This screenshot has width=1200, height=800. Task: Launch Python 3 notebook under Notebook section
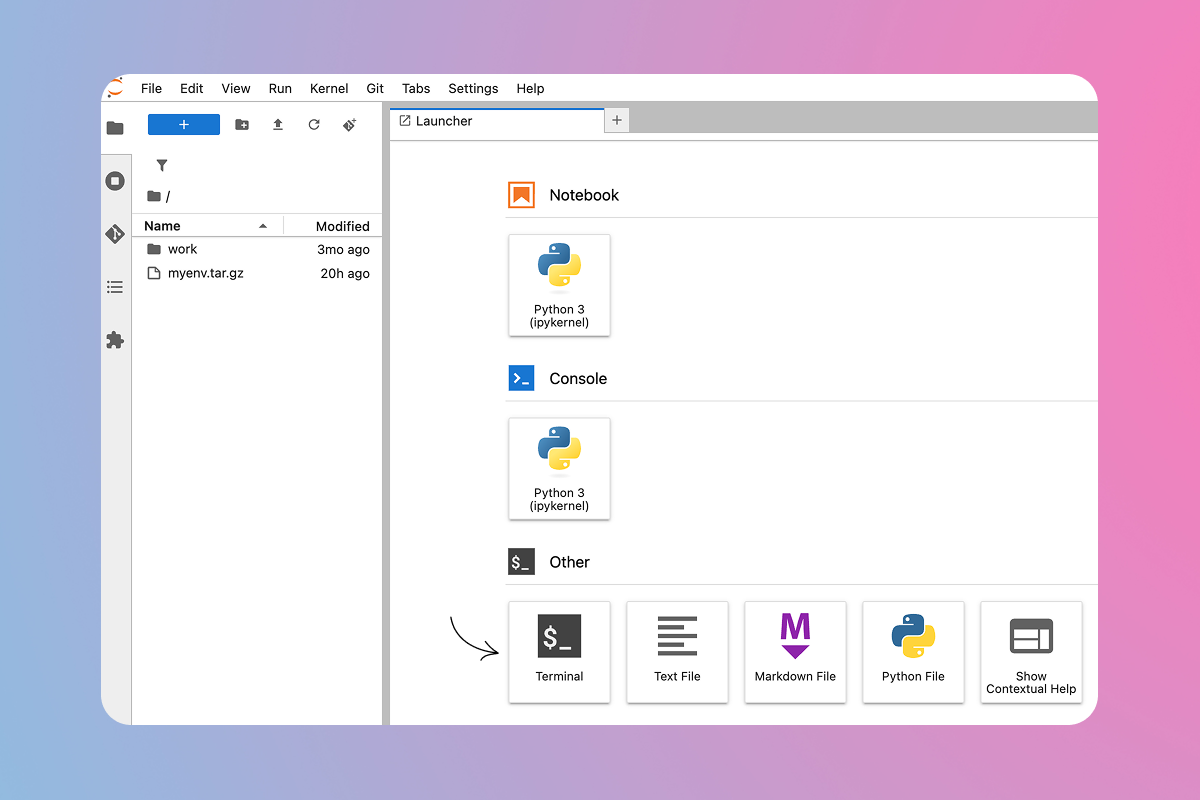pos(559,285)
